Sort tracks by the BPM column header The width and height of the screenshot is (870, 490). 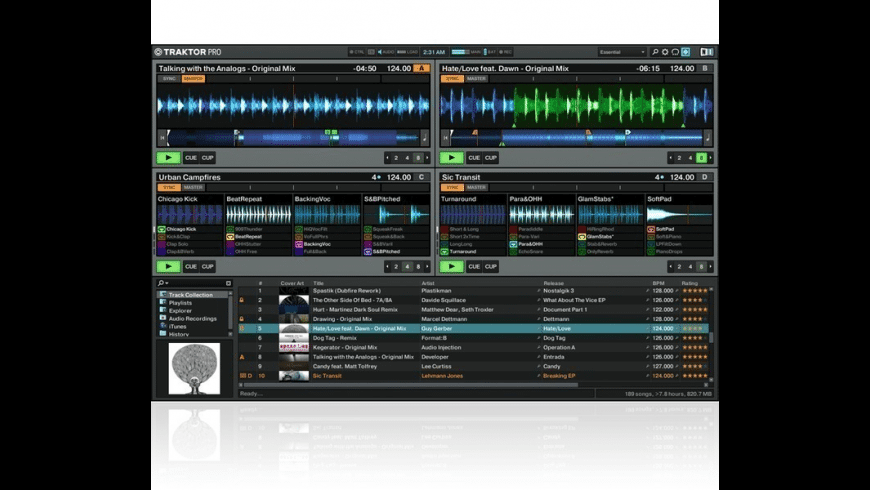[659, 283]
